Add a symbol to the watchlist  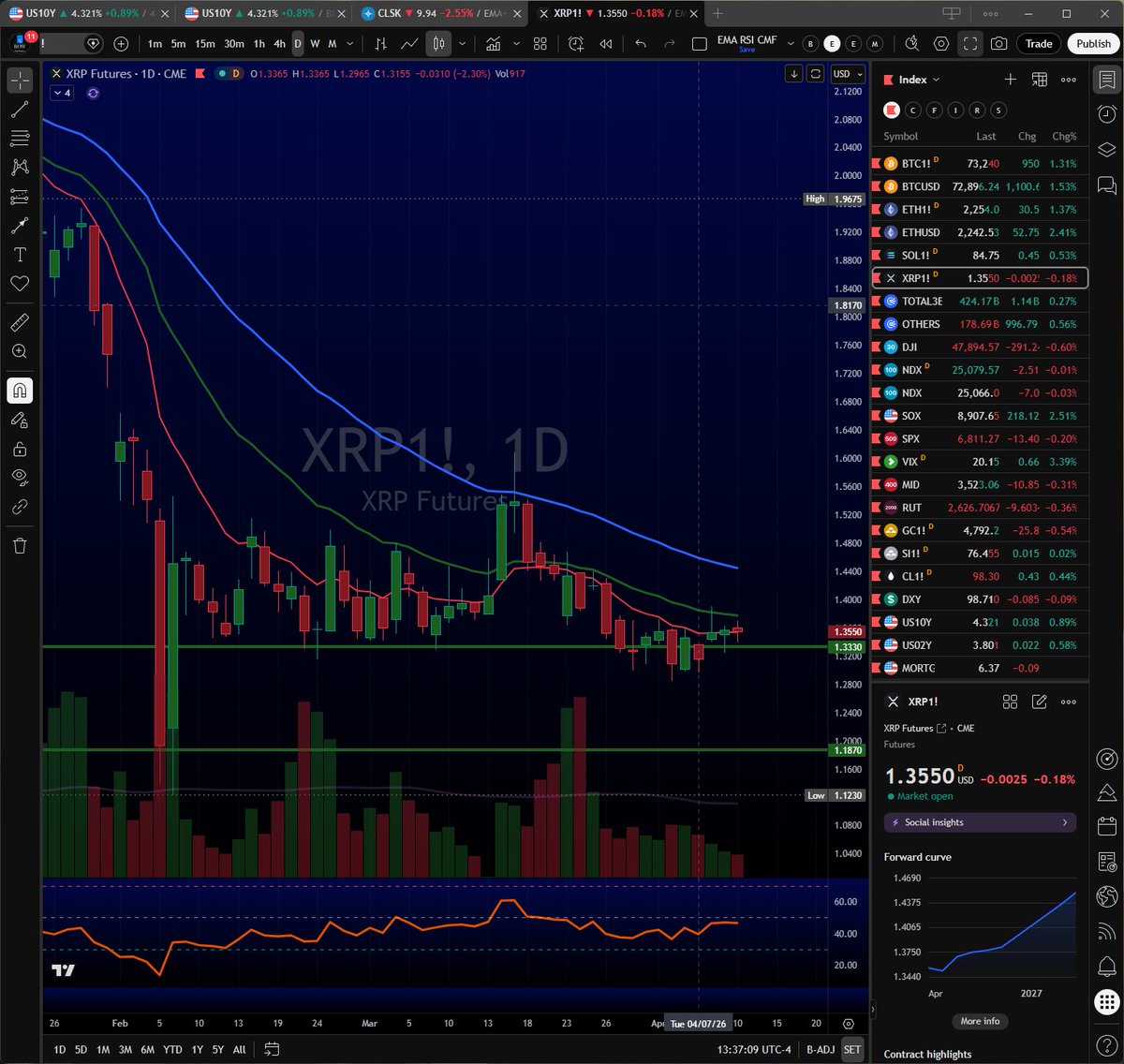pos(1010,80)
